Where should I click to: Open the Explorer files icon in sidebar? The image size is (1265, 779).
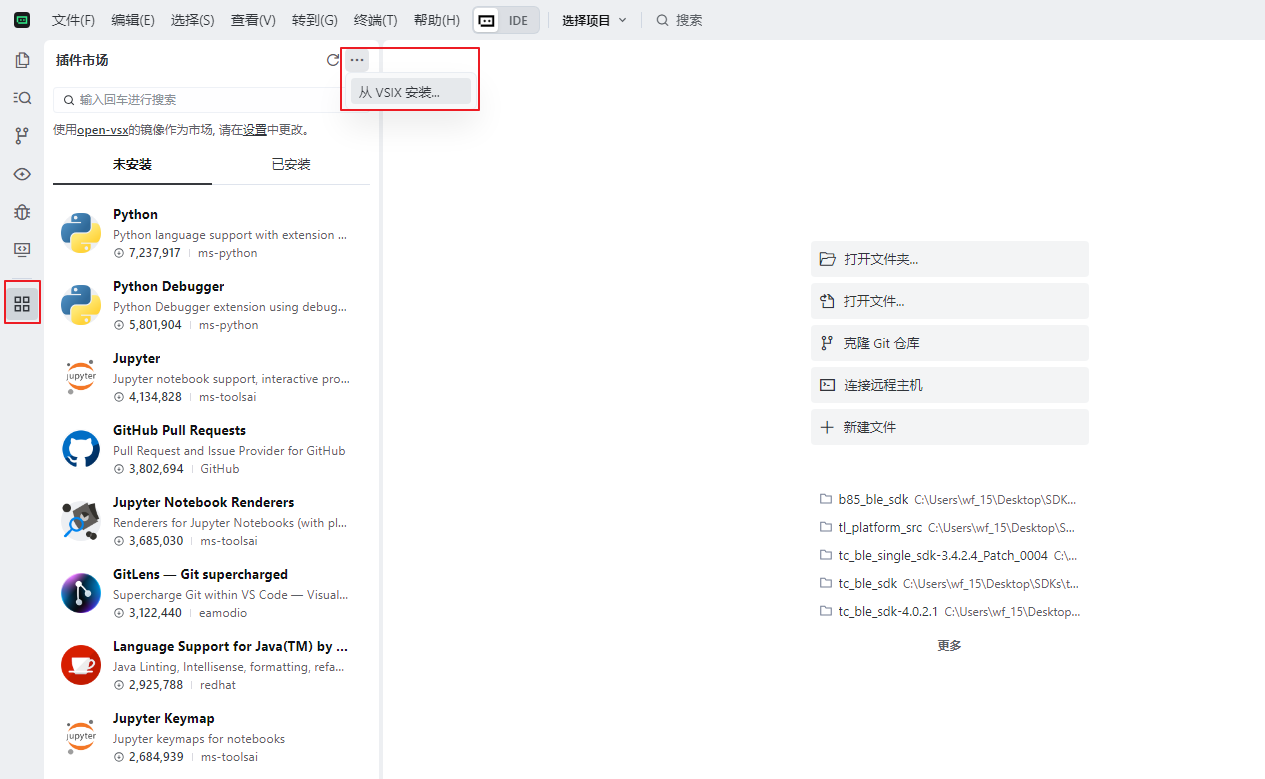22,60
